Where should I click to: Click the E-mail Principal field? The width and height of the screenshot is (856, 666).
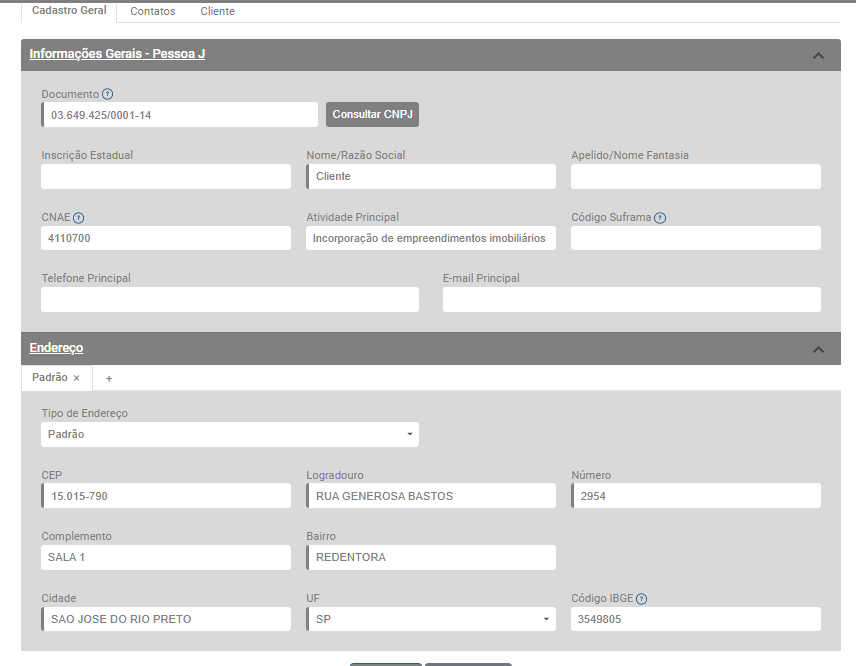coord(632,300)
